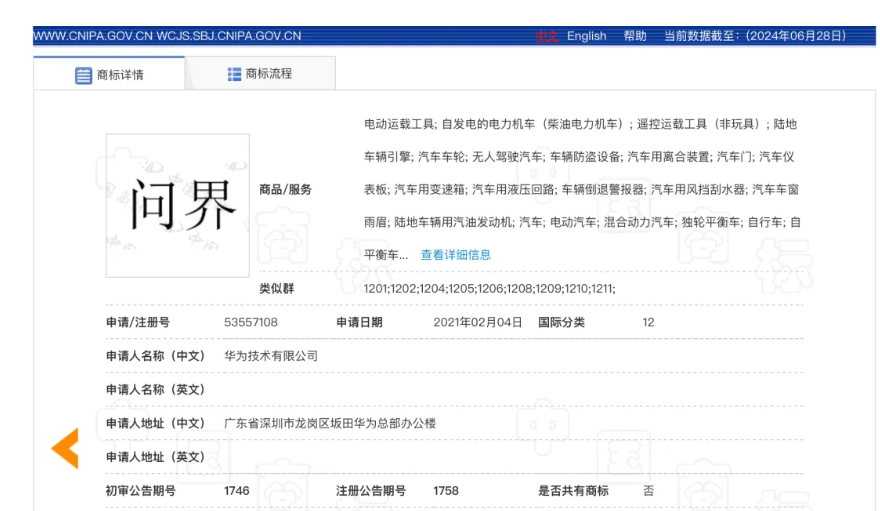Click the 是否共有商标 label
Viewport: 880px width, 511px height.
tap(573, 491)
